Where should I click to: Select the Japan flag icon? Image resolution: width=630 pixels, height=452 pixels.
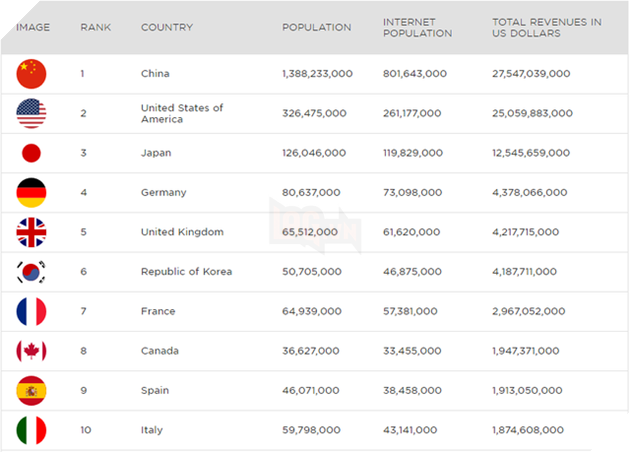32,153
